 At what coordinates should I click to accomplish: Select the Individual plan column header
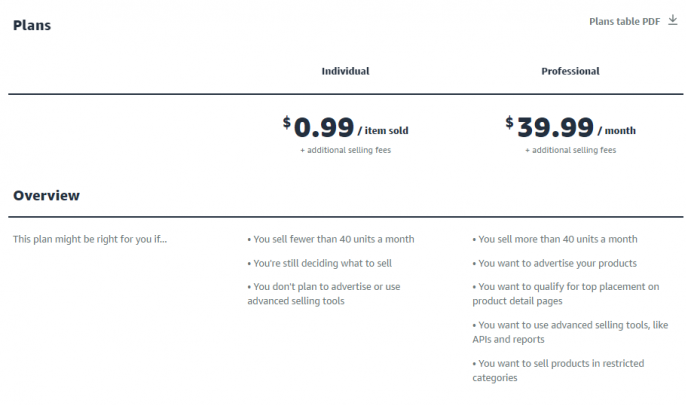click(345, 71)
